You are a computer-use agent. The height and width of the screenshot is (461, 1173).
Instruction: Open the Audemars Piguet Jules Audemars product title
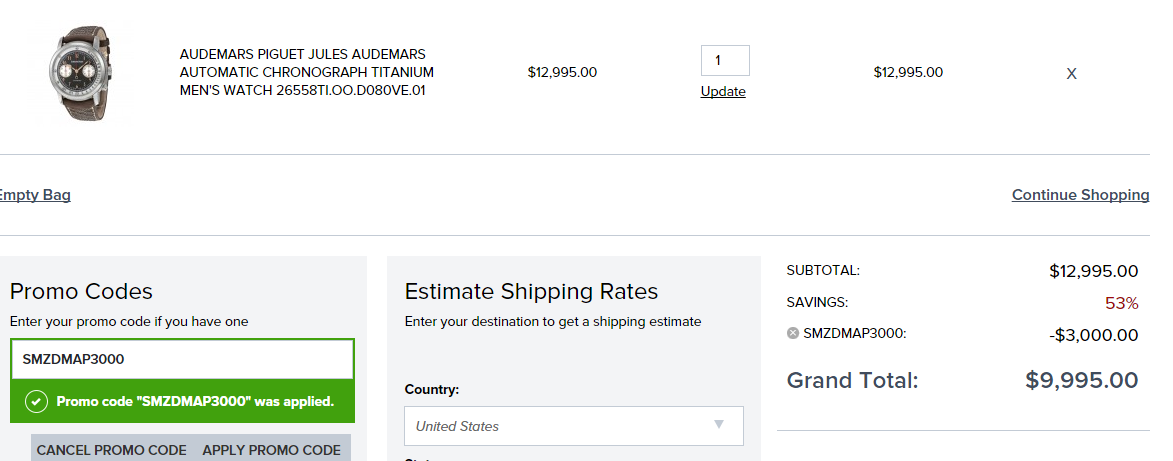click(x=307, y=73)
